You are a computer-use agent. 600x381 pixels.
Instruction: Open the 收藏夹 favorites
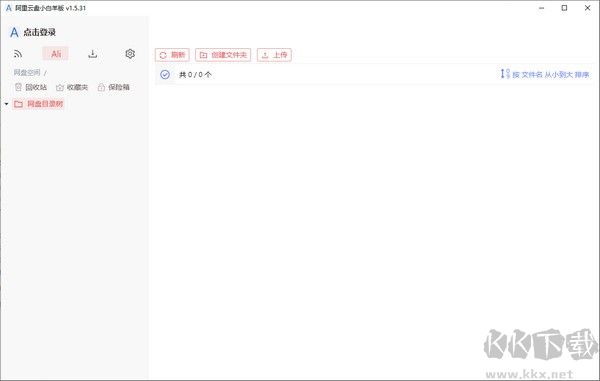pyautogui.click(x=72, y=87)
